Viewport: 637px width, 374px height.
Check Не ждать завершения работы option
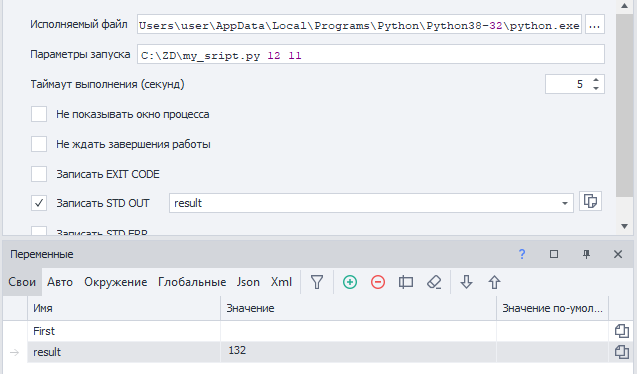click(39, 144)
